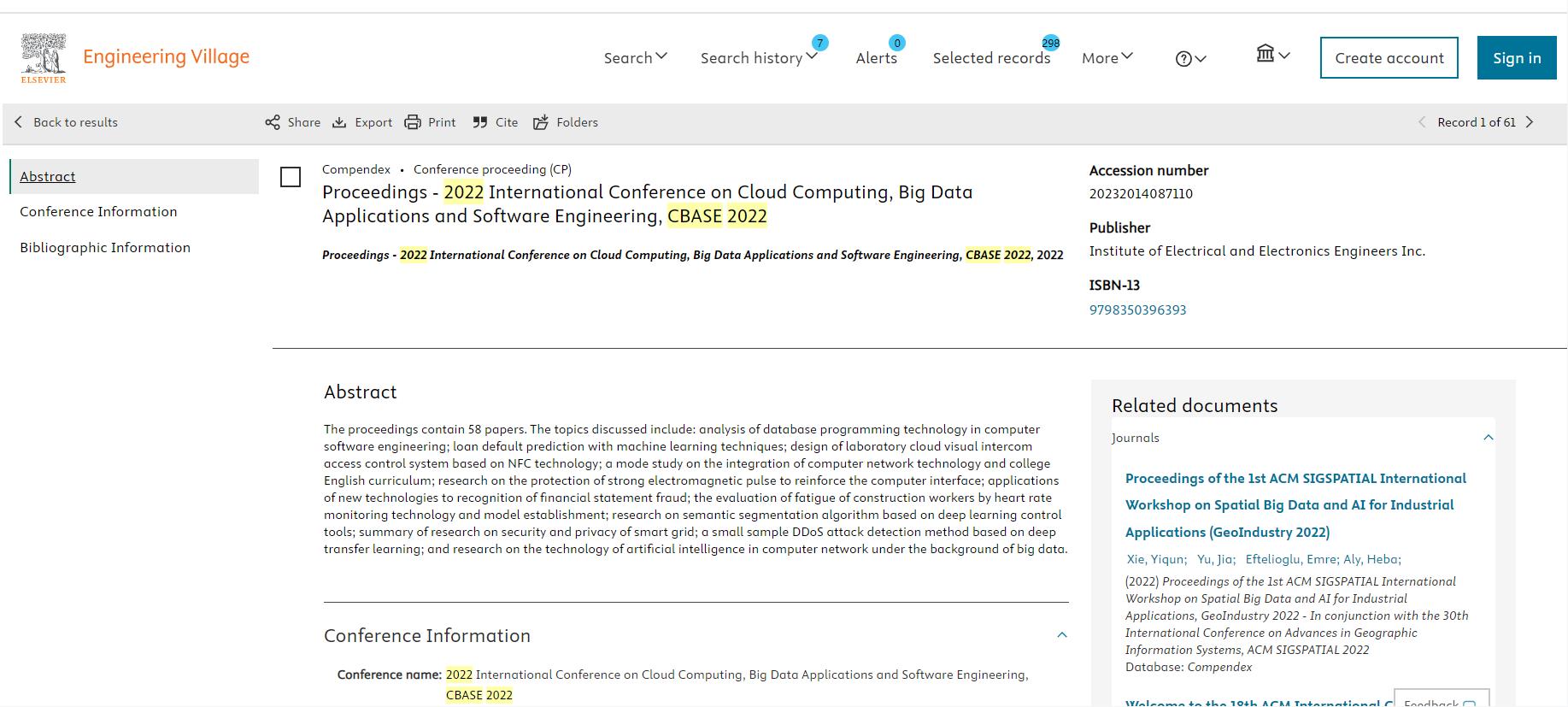Click the publisher name Institute of Electrical and Electronics Engineers Inc.
Image resolution: width=1568 pixels, height=707 pixels.
pyautogui.click(x=1257, y=251)
